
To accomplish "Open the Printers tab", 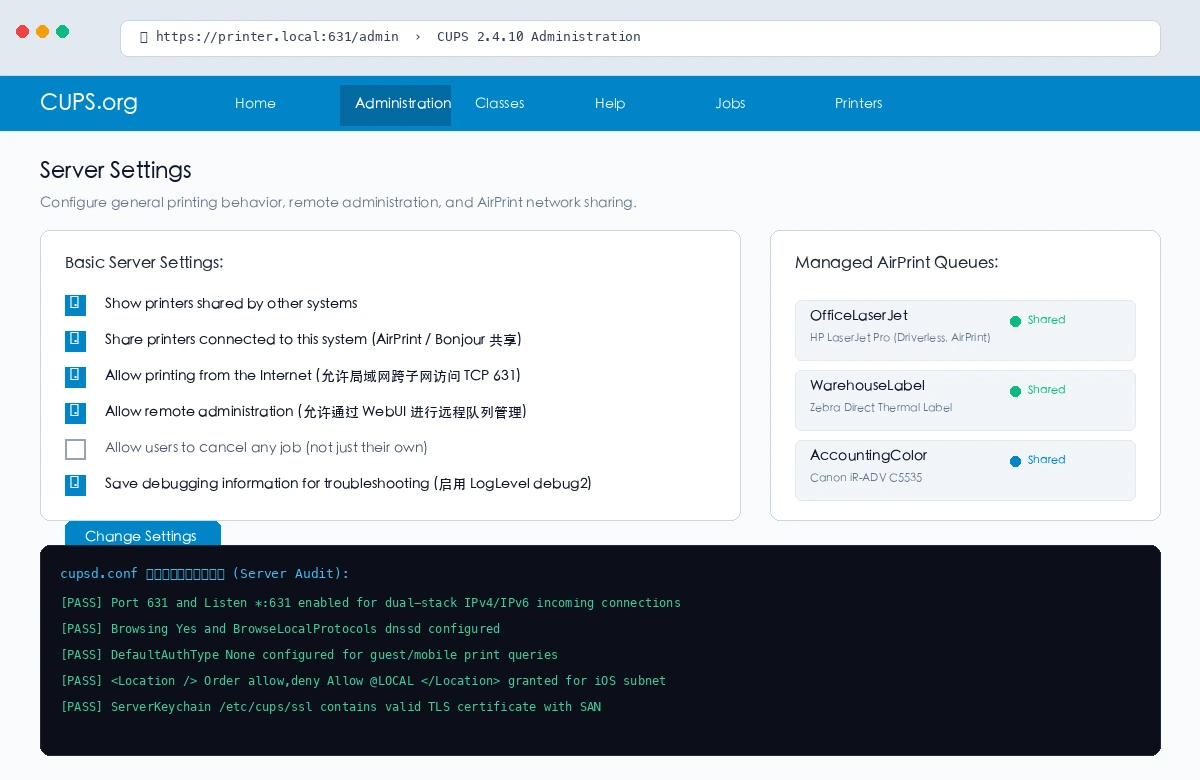I will click(859, 104).
